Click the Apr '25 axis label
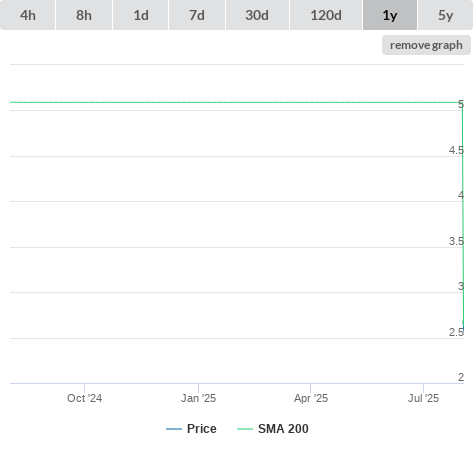 point(311,398)
